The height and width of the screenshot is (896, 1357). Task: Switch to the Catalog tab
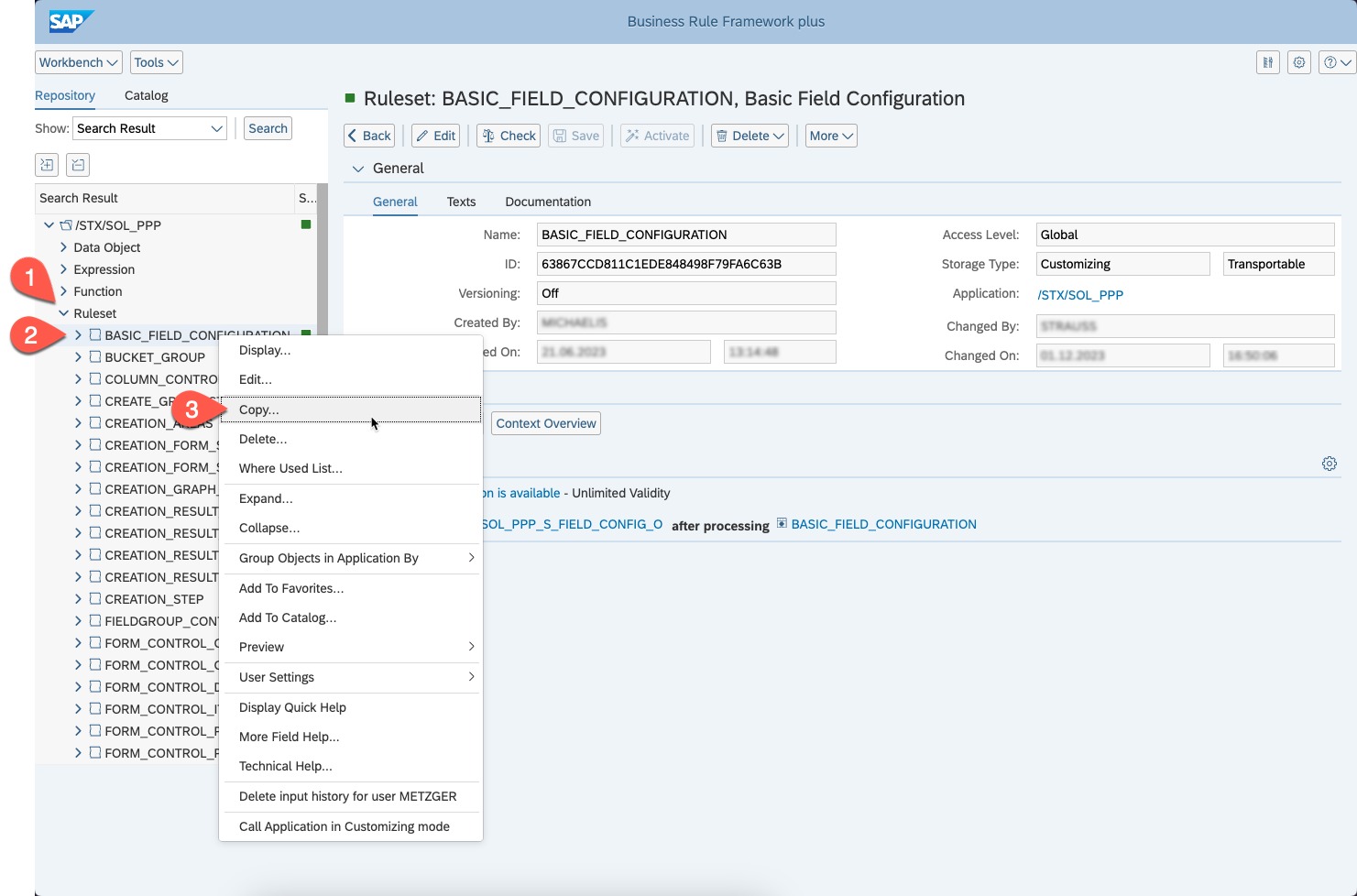(146, 95)
